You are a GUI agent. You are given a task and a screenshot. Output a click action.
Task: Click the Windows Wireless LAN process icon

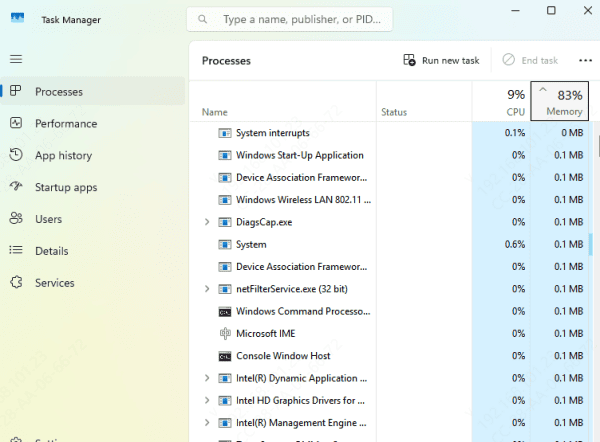click(225, 200)
